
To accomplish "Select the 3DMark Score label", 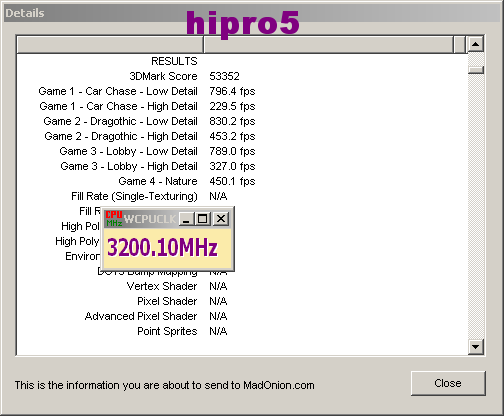I will pos(163,76).
